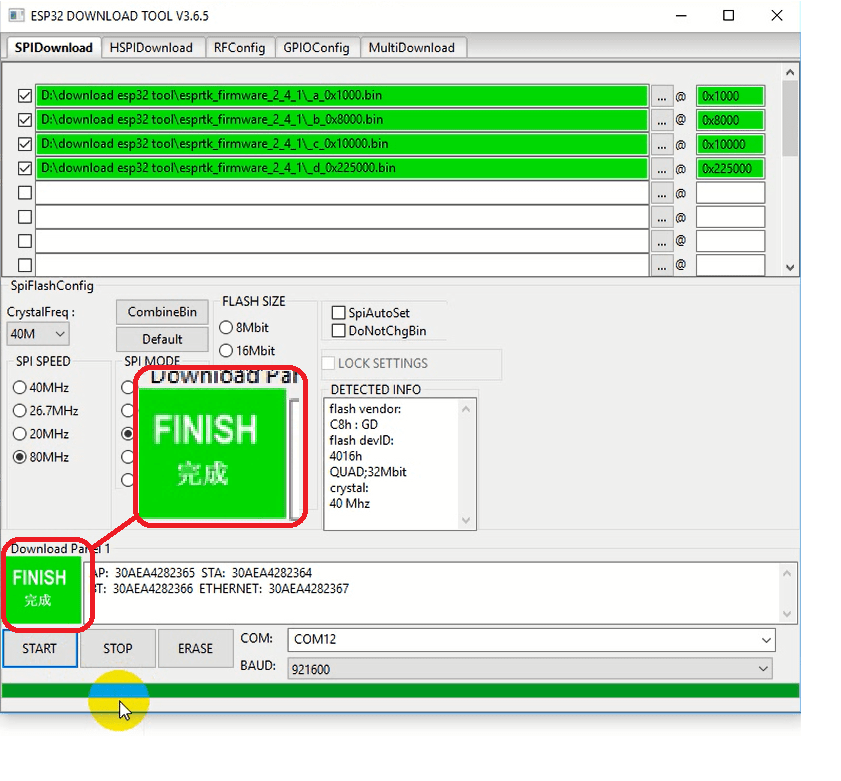Switch SPI SPEED to 40MHz
The image size is (841, 781).
[19, 388]
